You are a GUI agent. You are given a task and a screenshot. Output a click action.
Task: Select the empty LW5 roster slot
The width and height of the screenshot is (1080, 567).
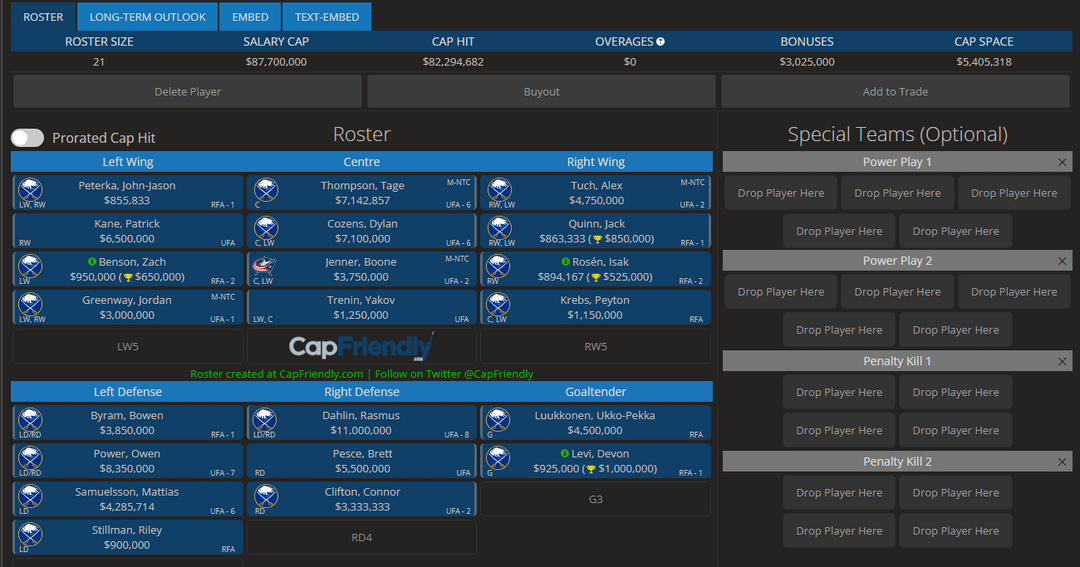[x=127, y=347]
